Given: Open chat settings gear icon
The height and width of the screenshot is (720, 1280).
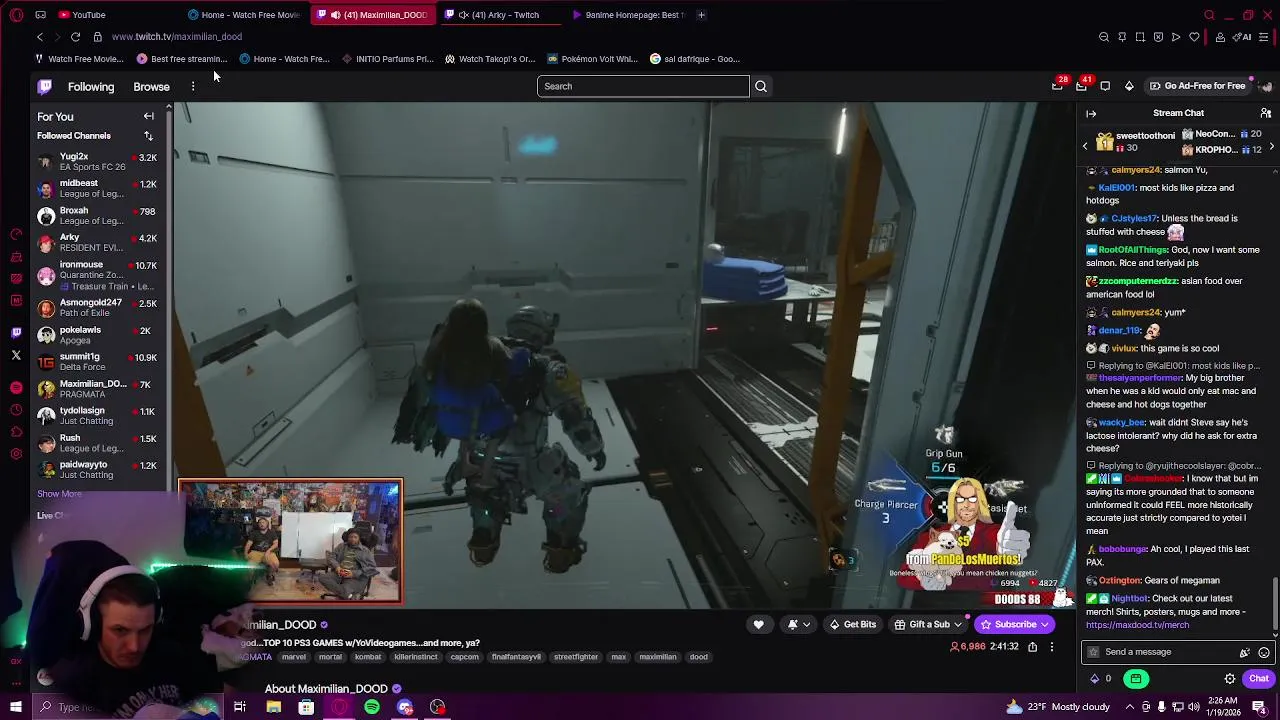Looking at the screenshot, I should point(1230,678).
